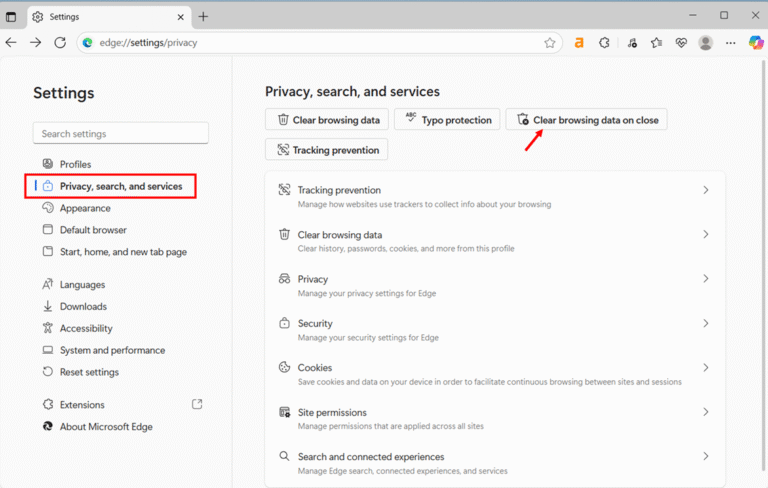The height and width of the screenshot is (488, 768).
Task: Click the Search settings field
Action: [x=120, y=133]
